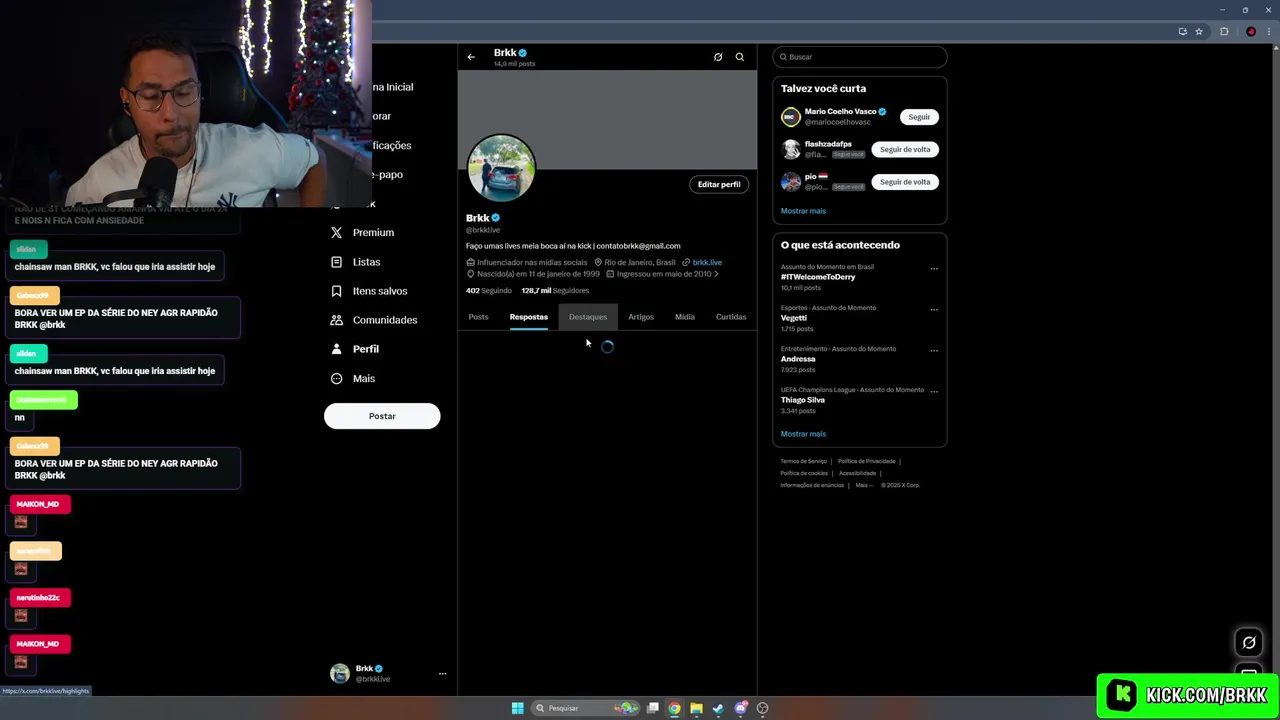Image resolution: width=1280 pixels, height=720 pixels.
Task: Click Chrome icon on taskbar
Action: tap(674, 708)
